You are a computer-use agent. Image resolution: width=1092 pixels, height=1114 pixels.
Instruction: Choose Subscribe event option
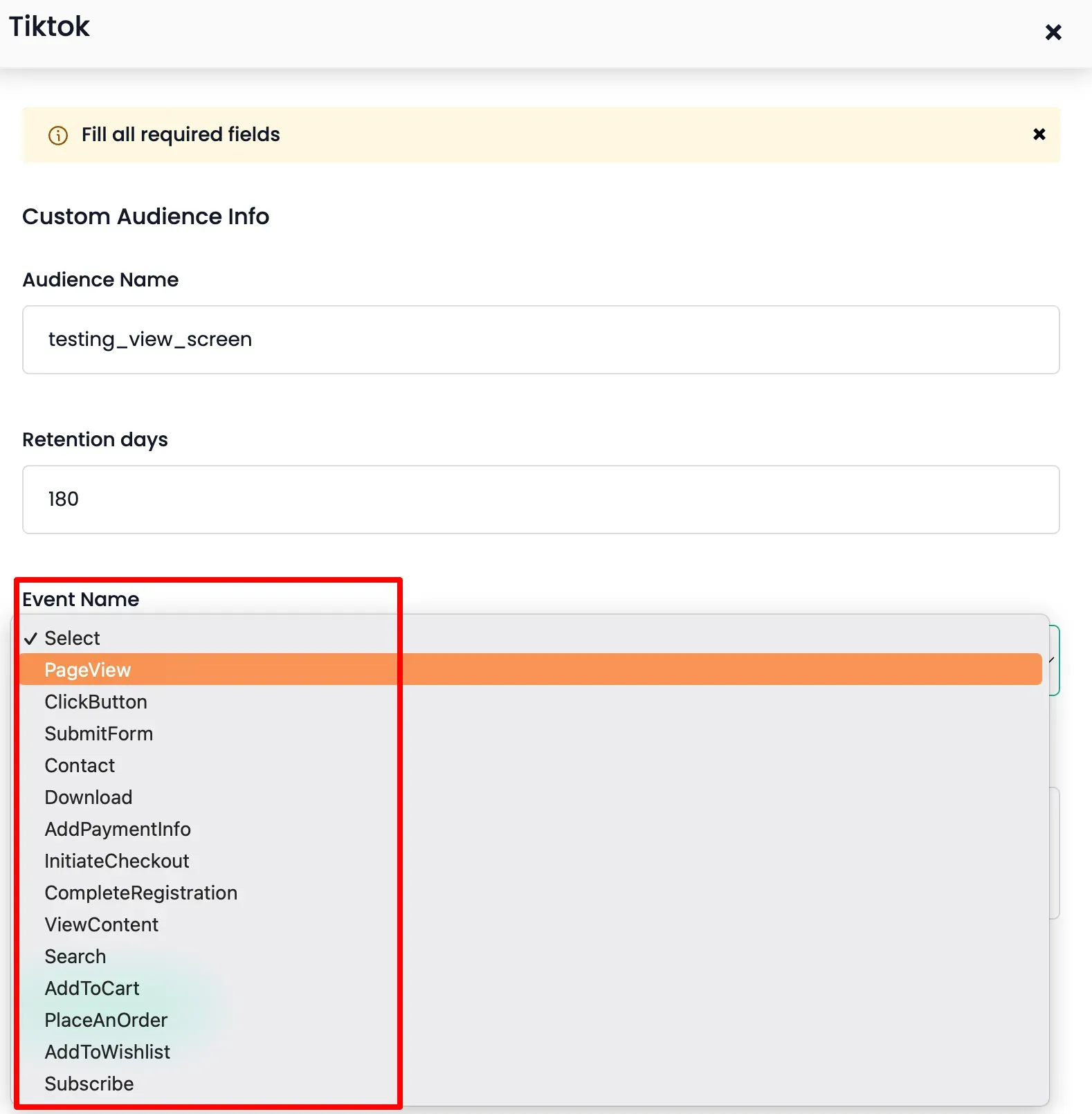click(x=530, y=1084)
